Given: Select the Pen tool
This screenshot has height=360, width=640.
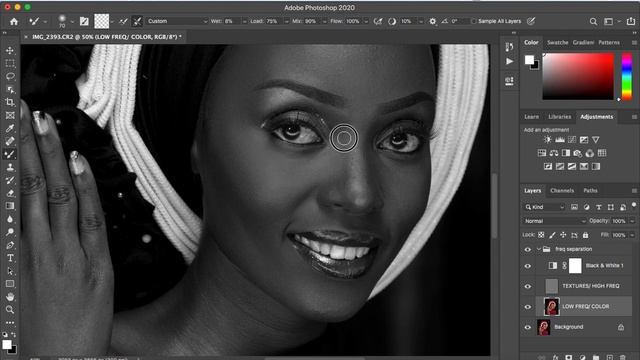Looking at the screenshot, I should 10,245.
